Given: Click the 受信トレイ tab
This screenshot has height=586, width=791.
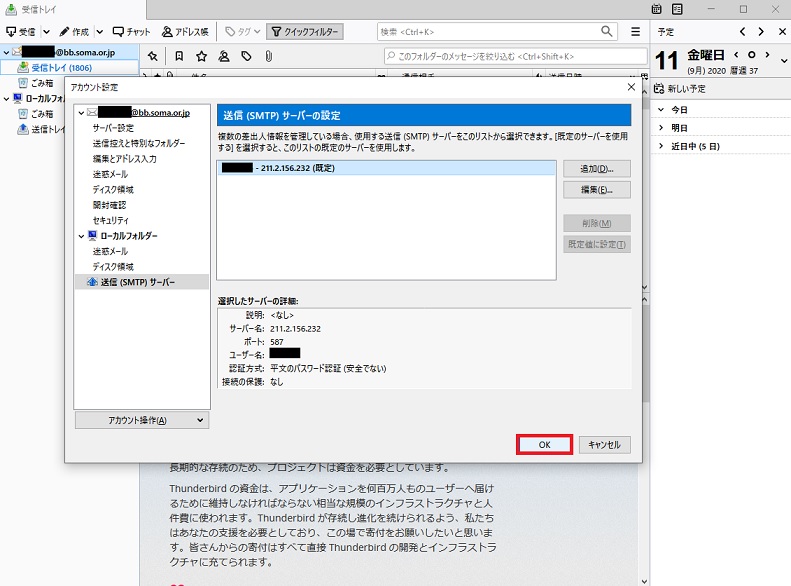Looking at the screenshot, I should point(73,10).
